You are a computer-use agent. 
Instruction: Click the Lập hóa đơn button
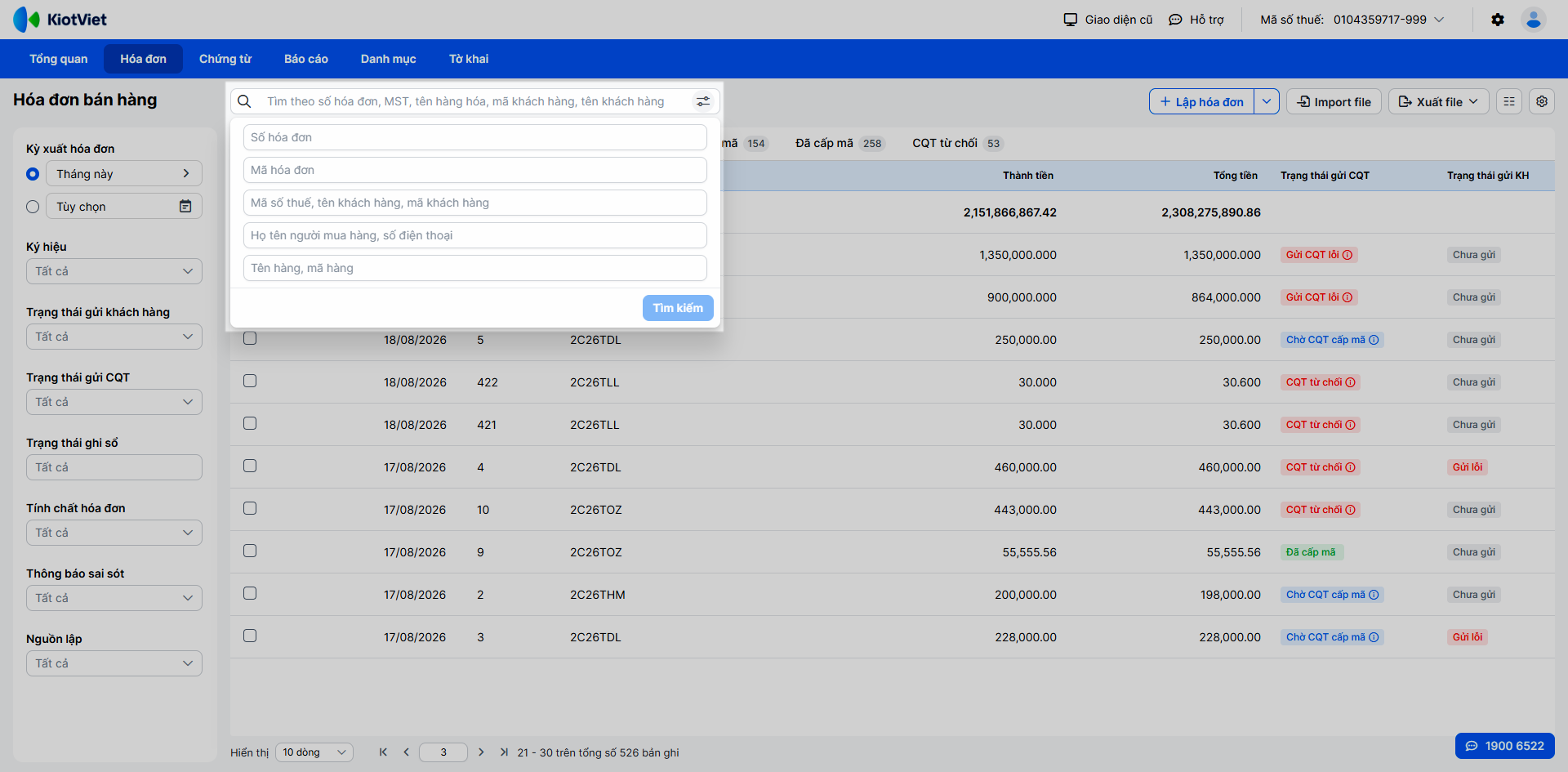[x=1201, y=101]
